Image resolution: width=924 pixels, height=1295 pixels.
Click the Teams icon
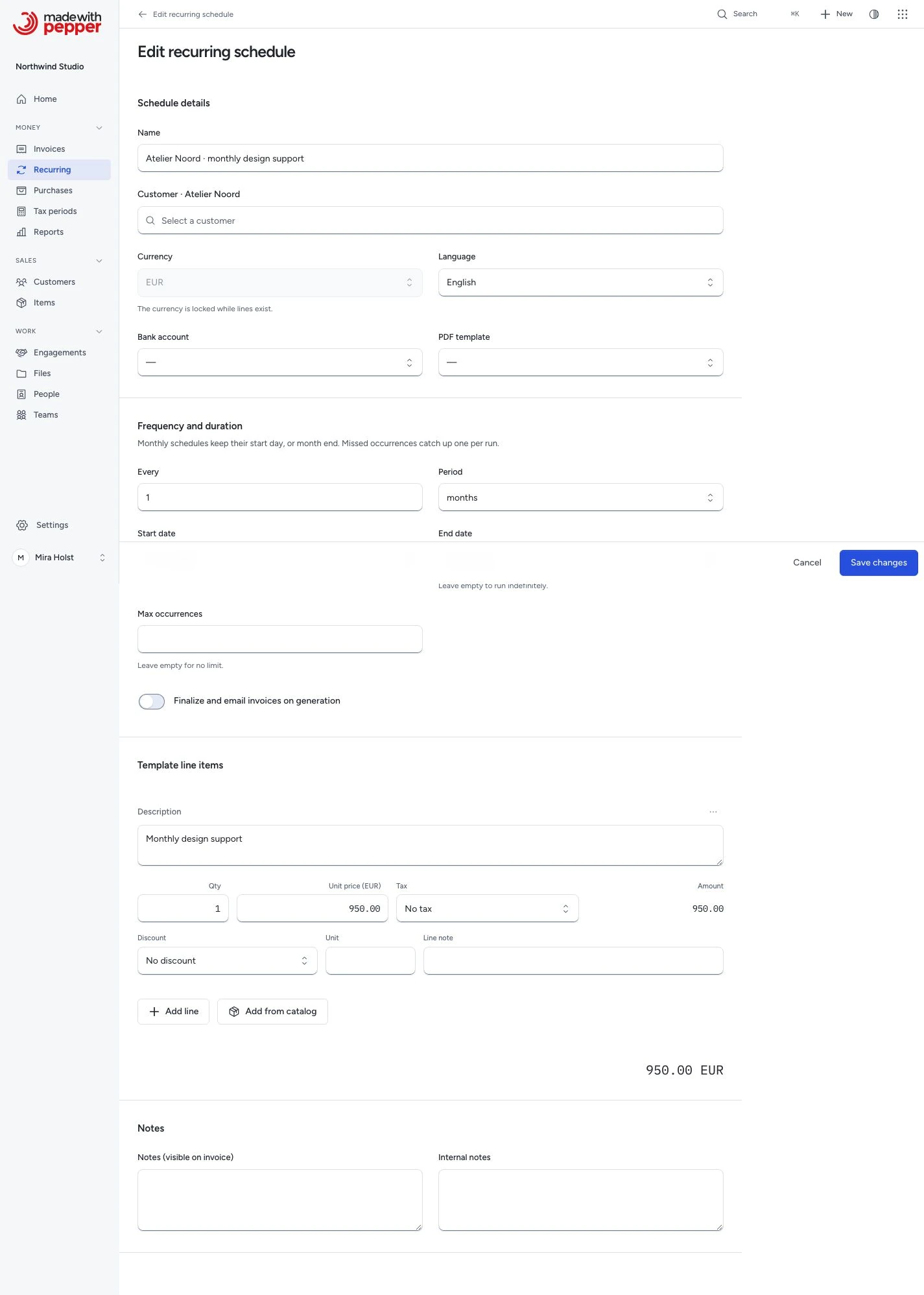[21, 415]
